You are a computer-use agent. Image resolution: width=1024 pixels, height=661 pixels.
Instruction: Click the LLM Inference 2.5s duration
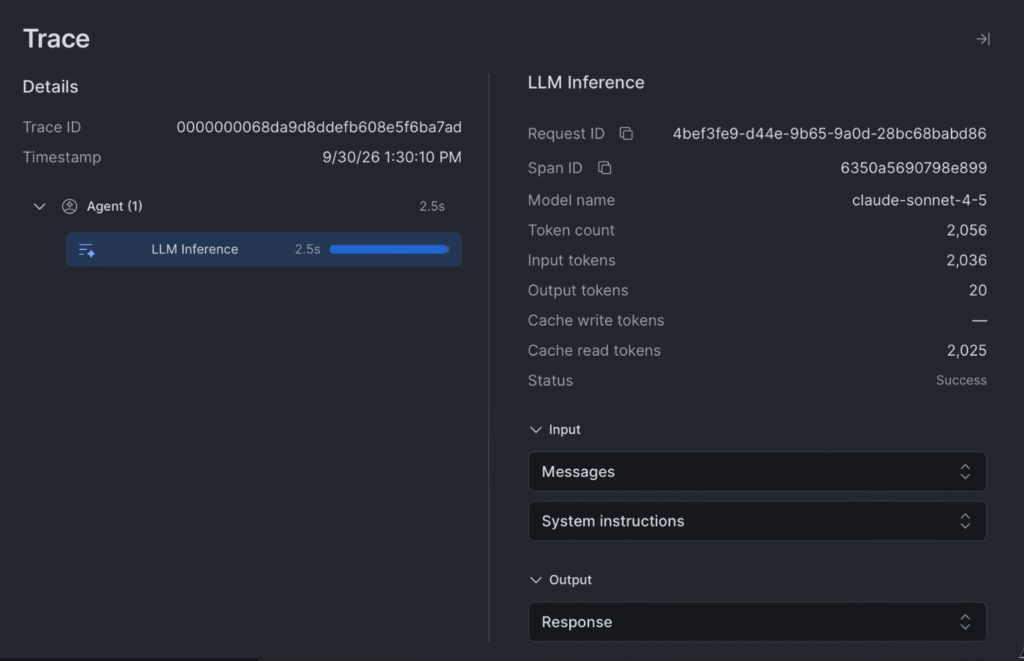click(x=307, y=250)
